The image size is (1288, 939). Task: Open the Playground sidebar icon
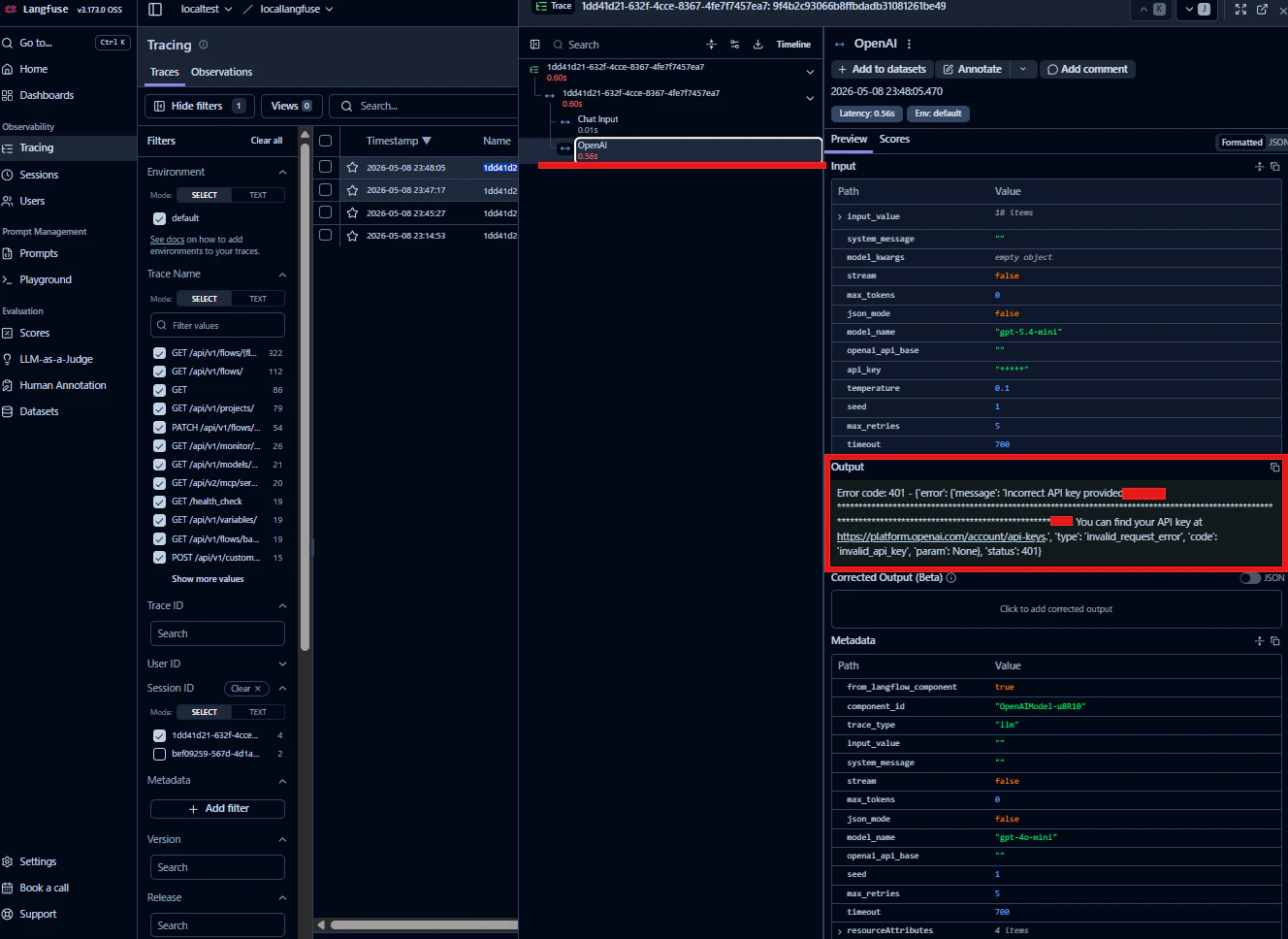(x=8, y=279)
